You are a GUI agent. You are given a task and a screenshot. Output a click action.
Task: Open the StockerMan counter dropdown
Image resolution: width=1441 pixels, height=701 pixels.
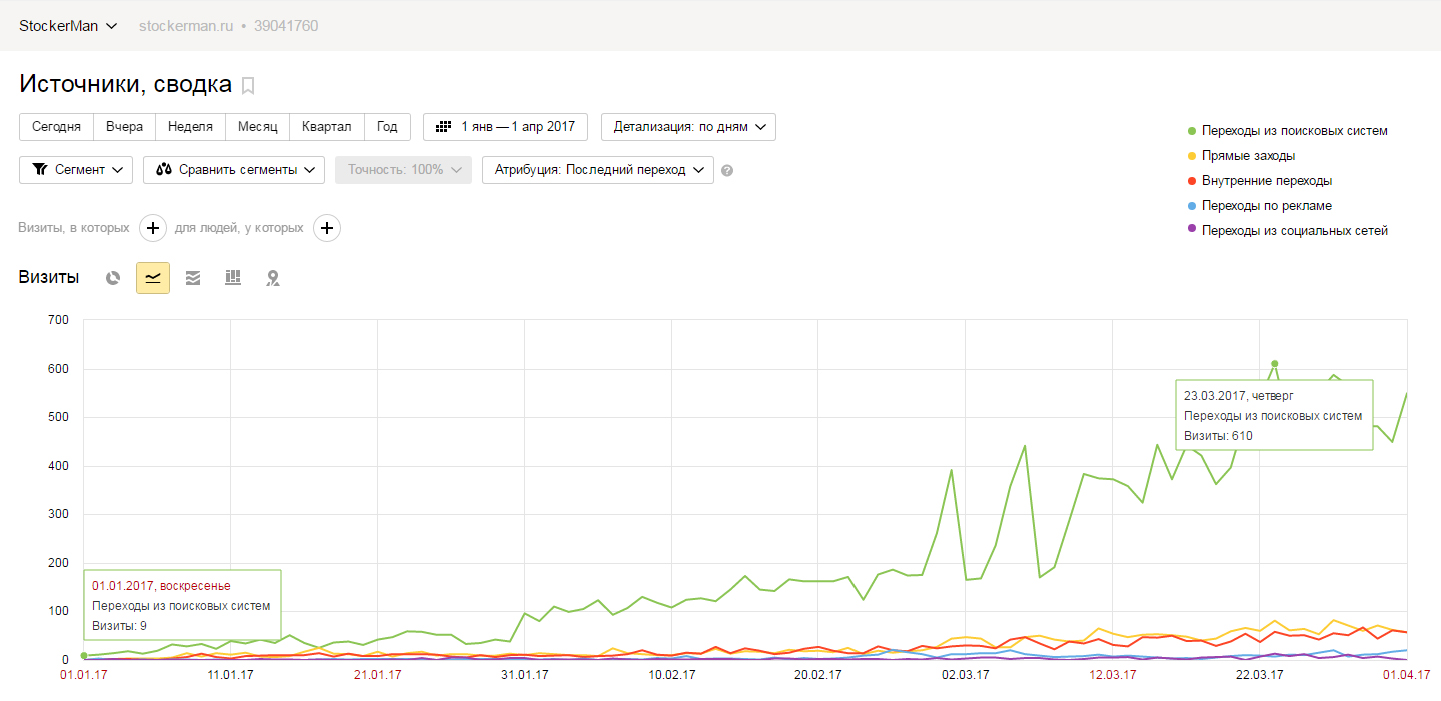click(x=68, y=26)
